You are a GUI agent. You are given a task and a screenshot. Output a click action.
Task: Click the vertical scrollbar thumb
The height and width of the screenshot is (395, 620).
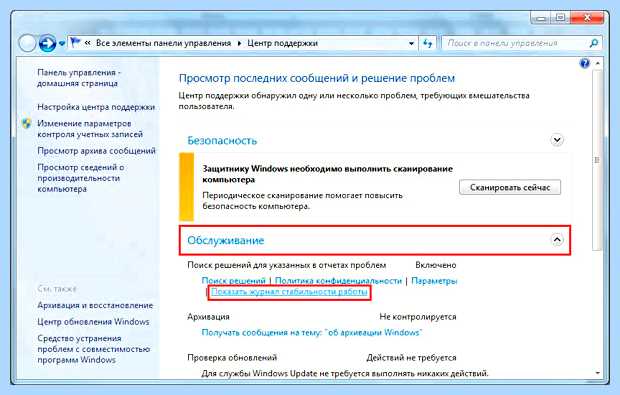click(597, 160)
